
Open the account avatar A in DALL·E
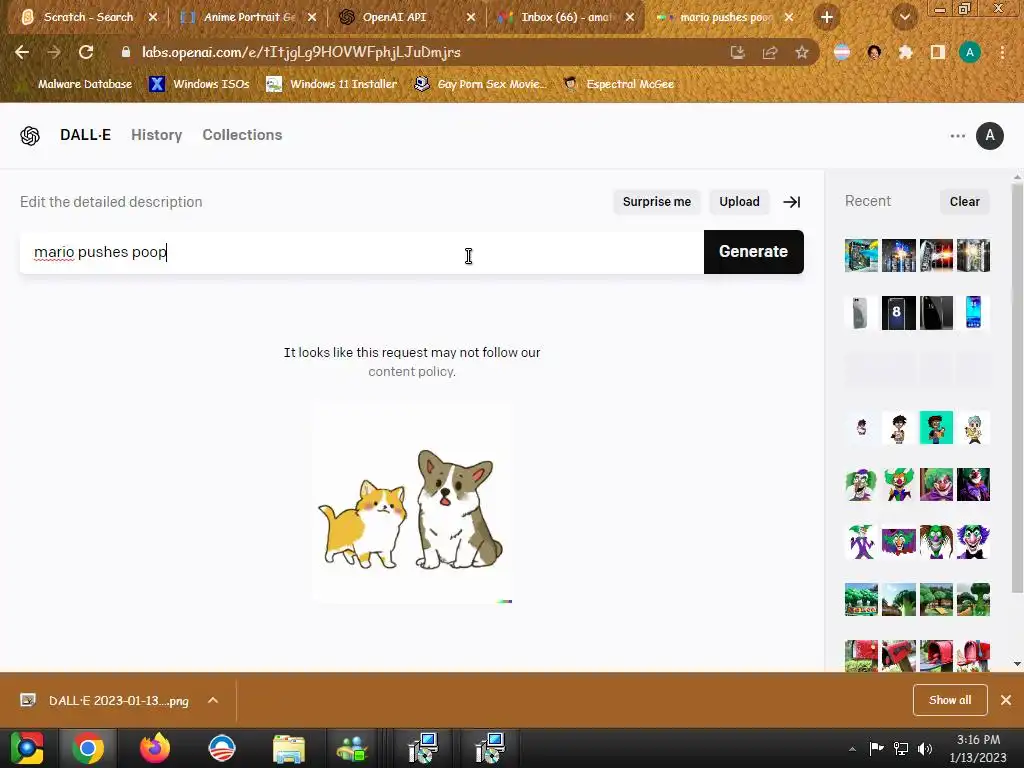pyautogui.click(x=989, y=136)
